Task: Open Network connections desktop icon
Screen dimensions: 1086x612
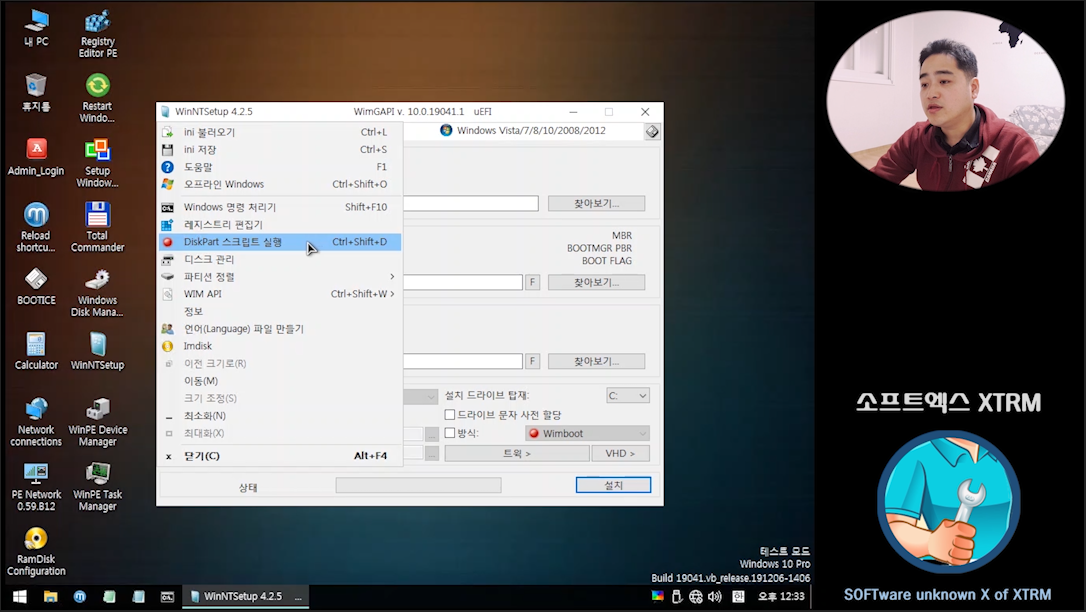Action: [36, 422]
